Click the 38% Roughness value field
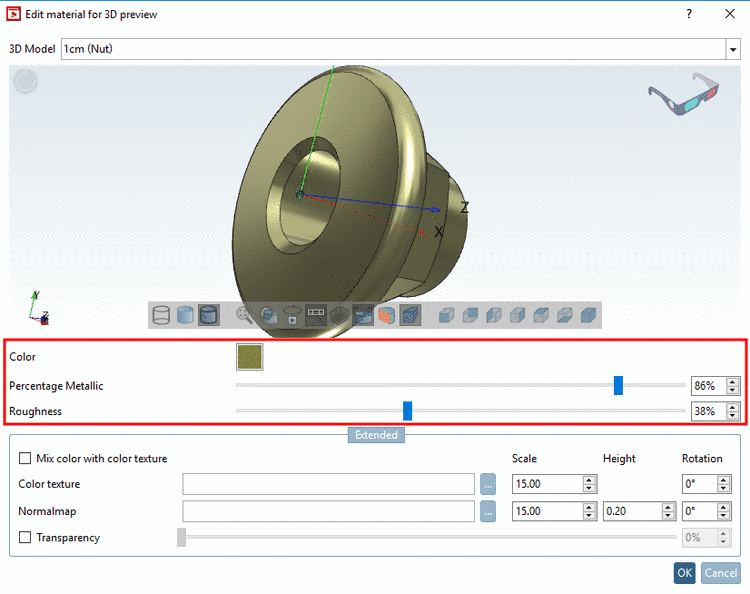The width and height of the screenshot is (750, 594). pyautogui.click(x=709, y=411)
